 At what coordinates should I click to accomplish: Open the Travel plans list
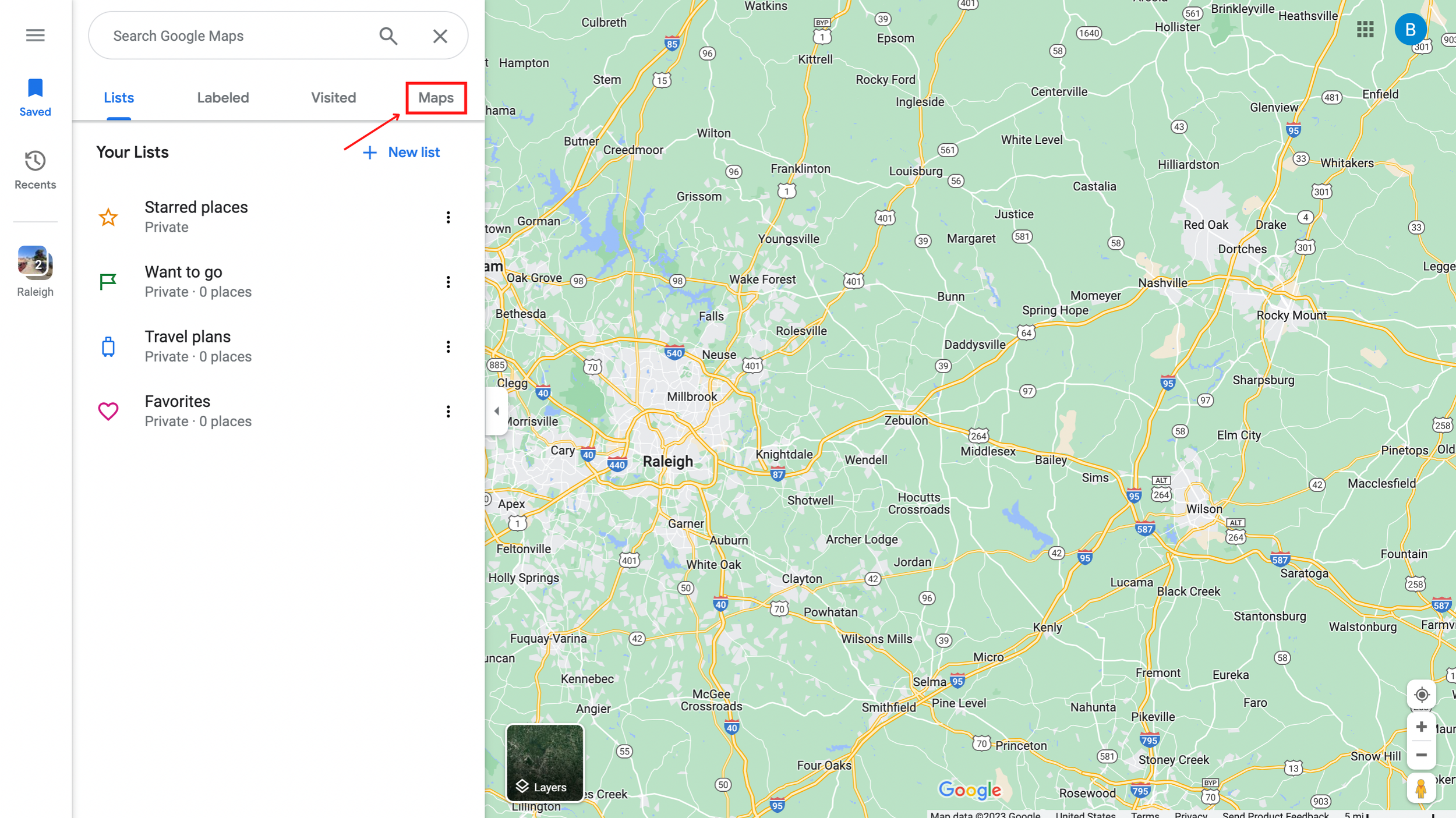(x=278, y=346)
